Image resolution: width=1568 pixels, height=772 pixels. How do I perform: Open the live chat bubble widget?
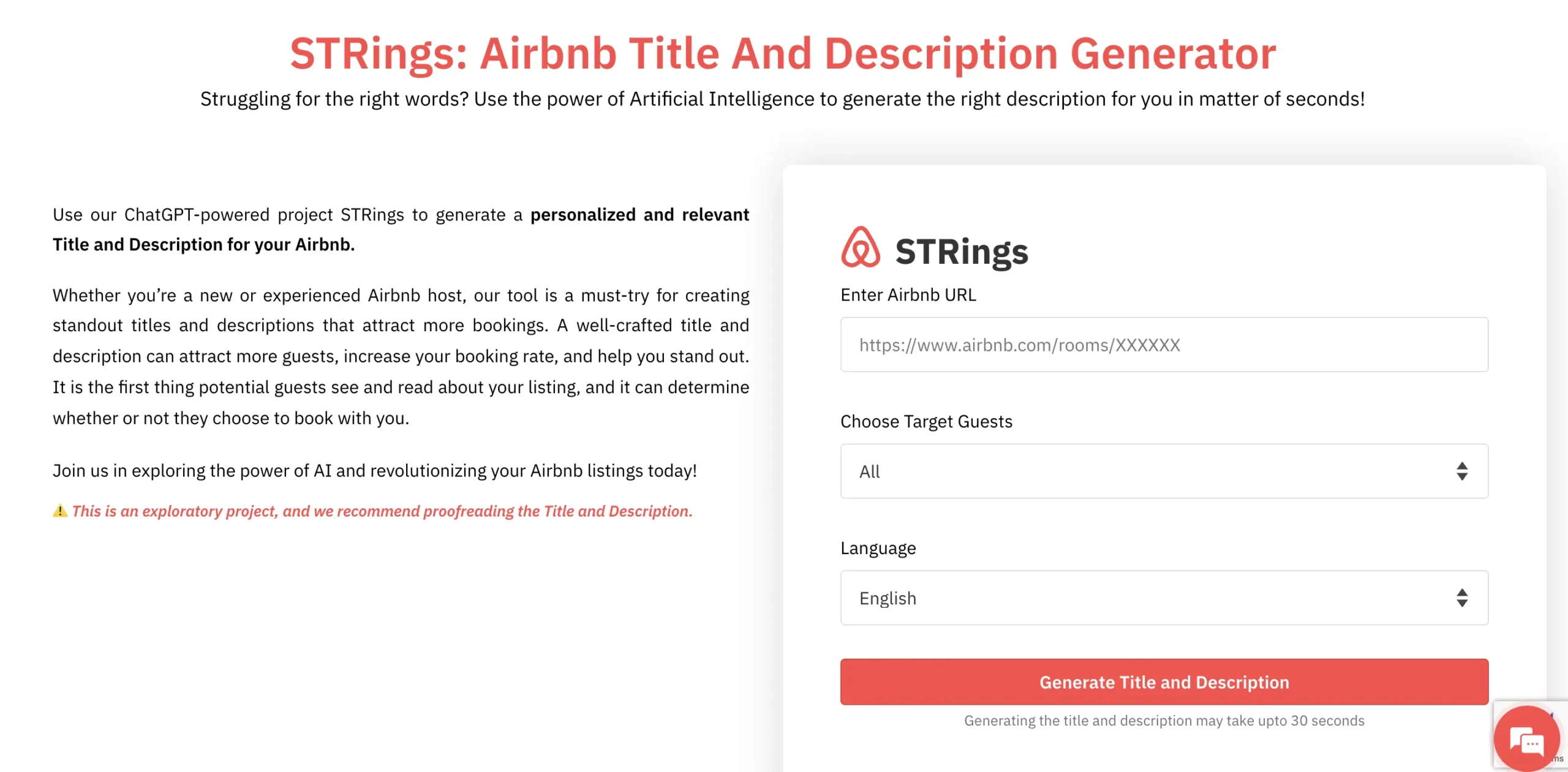pos(1526,739)
